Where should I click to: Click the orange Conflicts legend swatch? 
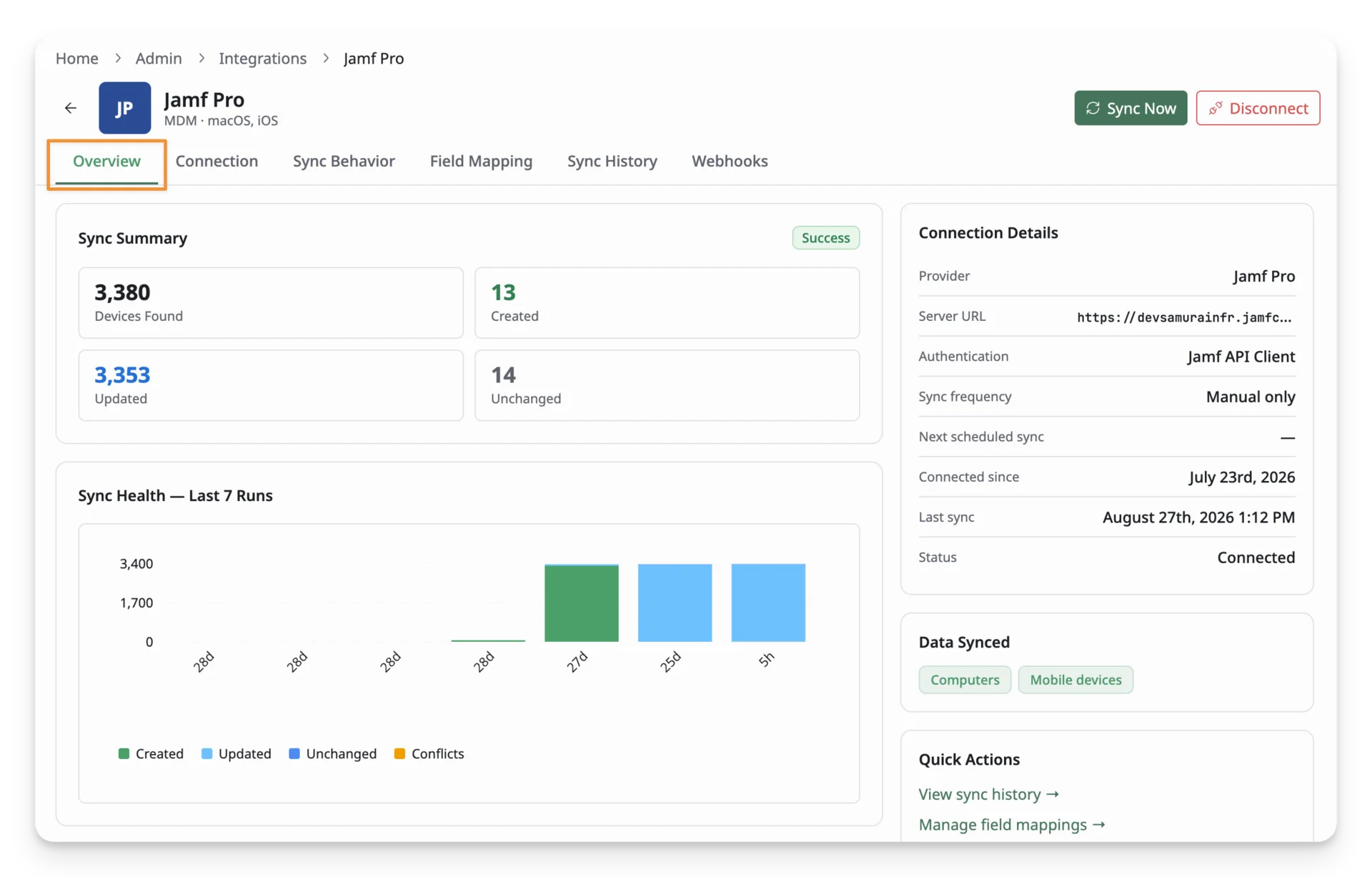point(400,753)
